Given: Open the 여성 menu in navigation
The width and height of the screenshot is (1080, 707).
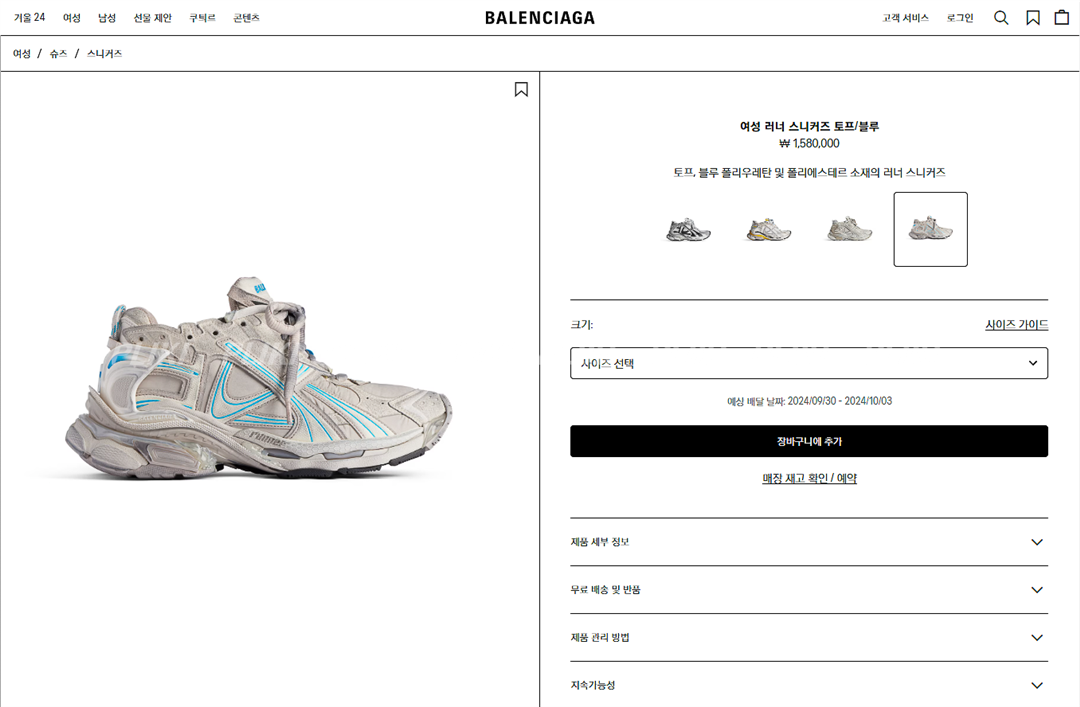Looking at the screenshot, I should pos(72,18).
